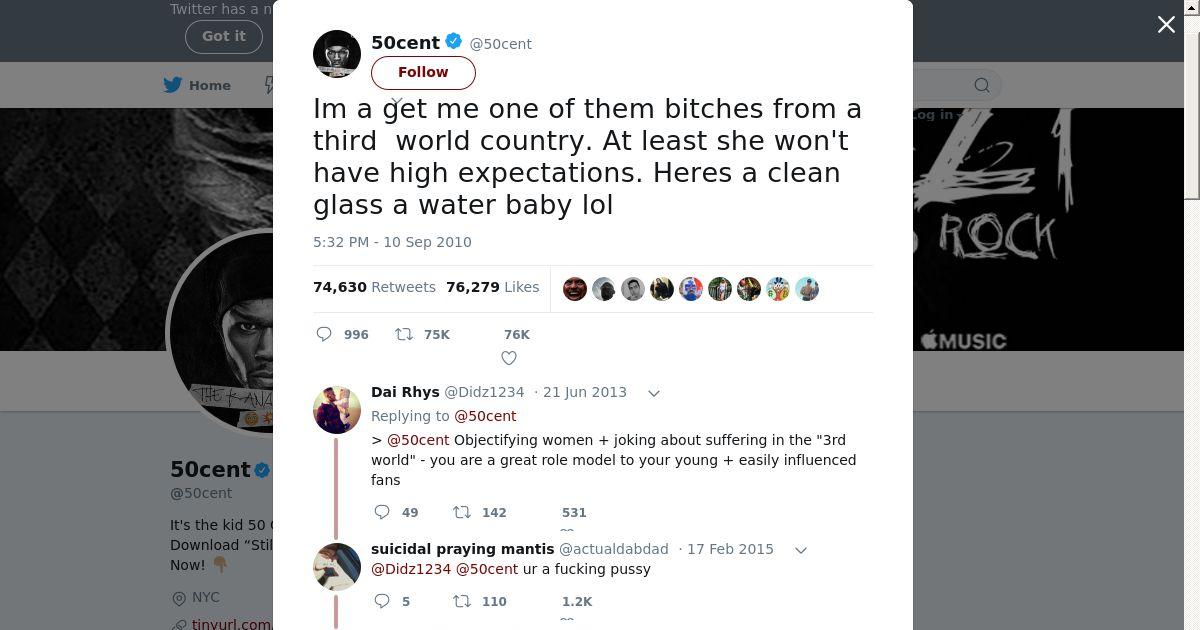The height and width of the screenshot is (630, 1200).
Task: Retweet the main 50cent tweet
Action: tap(404, 334)
